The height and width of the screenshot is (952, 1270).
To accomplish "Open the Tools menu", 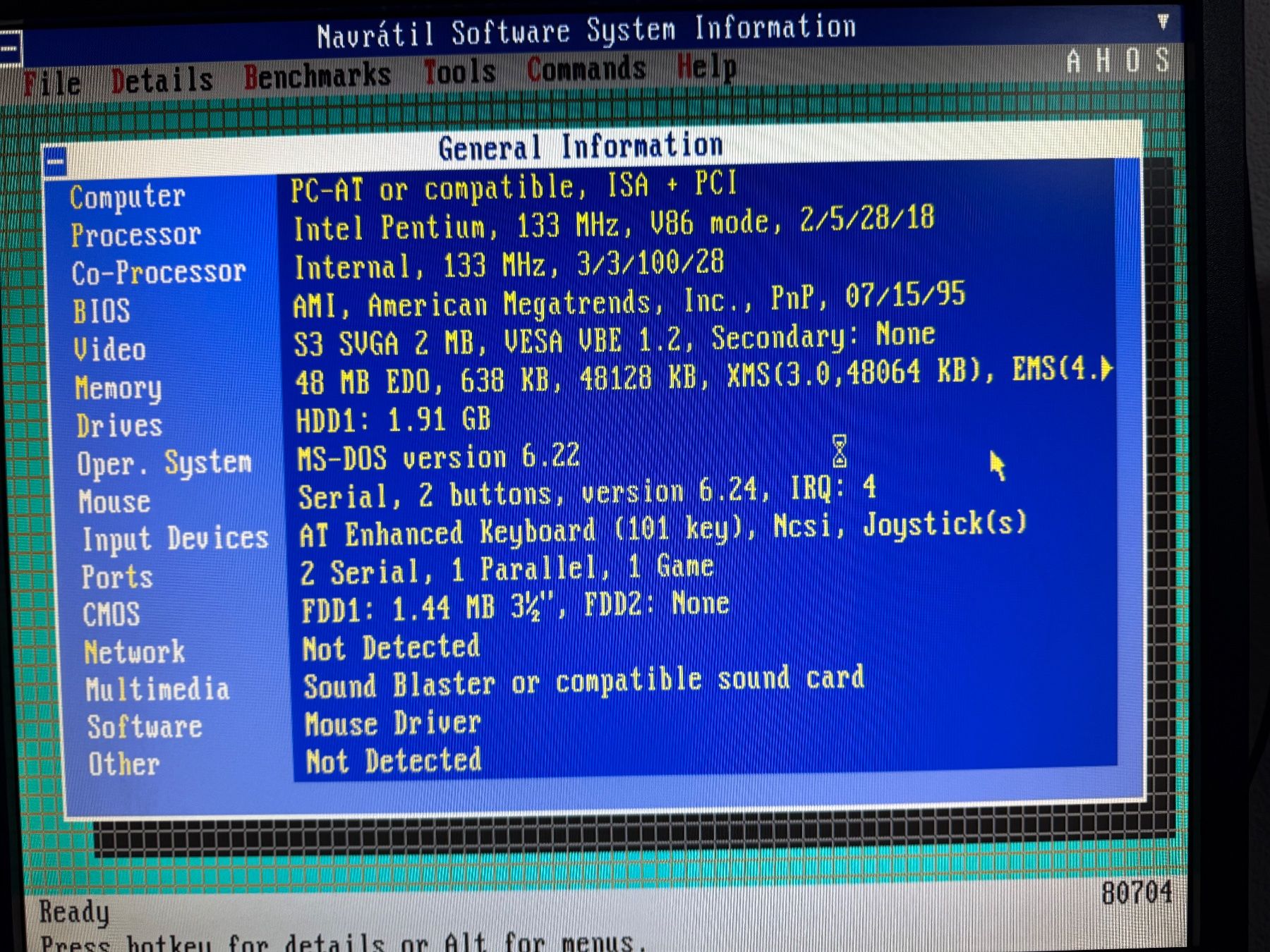I will (459, 72).
